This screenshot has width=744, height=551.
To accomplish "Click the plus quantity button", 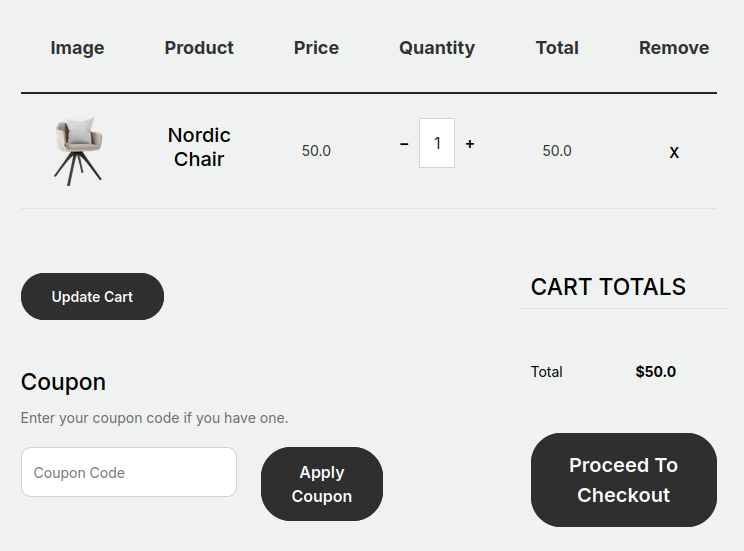I will 470,144.
